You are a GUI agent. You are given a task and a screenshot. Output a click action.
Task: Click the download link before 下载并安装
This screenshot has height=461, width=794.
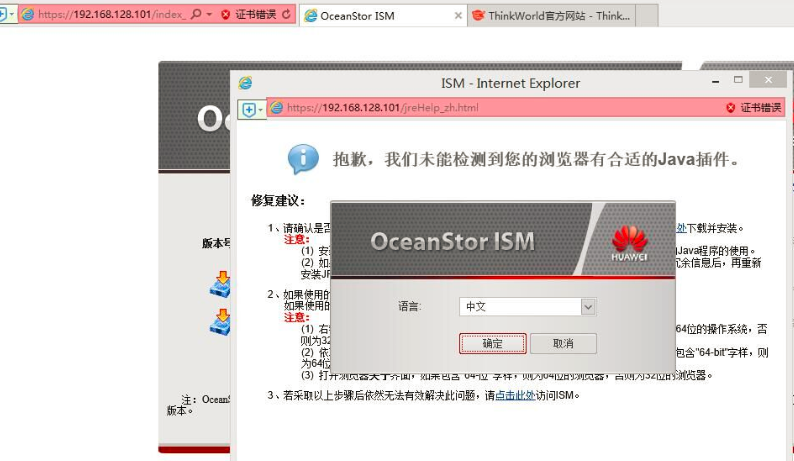[x=681, y=228]
